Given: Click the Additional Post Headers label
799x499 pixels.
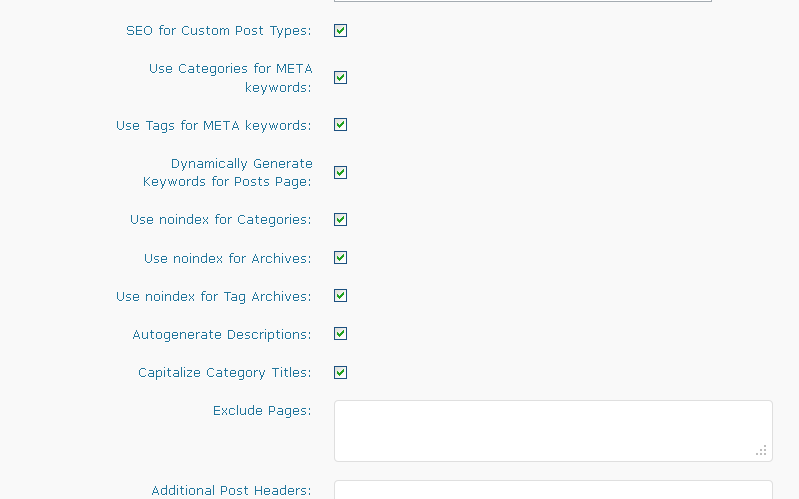Looking at the screenshot, I should (231, 490).
